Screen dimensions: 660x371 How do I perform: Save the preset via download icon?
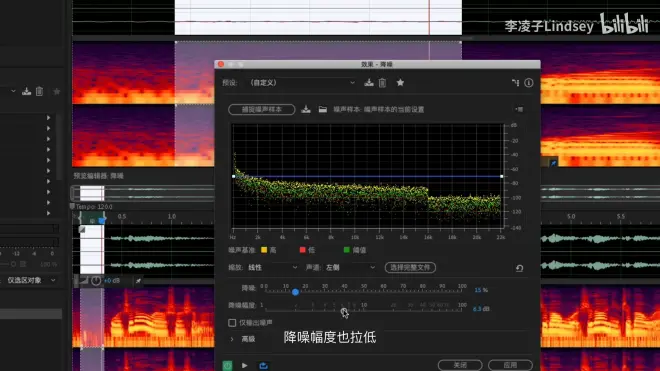click(369, 83)
